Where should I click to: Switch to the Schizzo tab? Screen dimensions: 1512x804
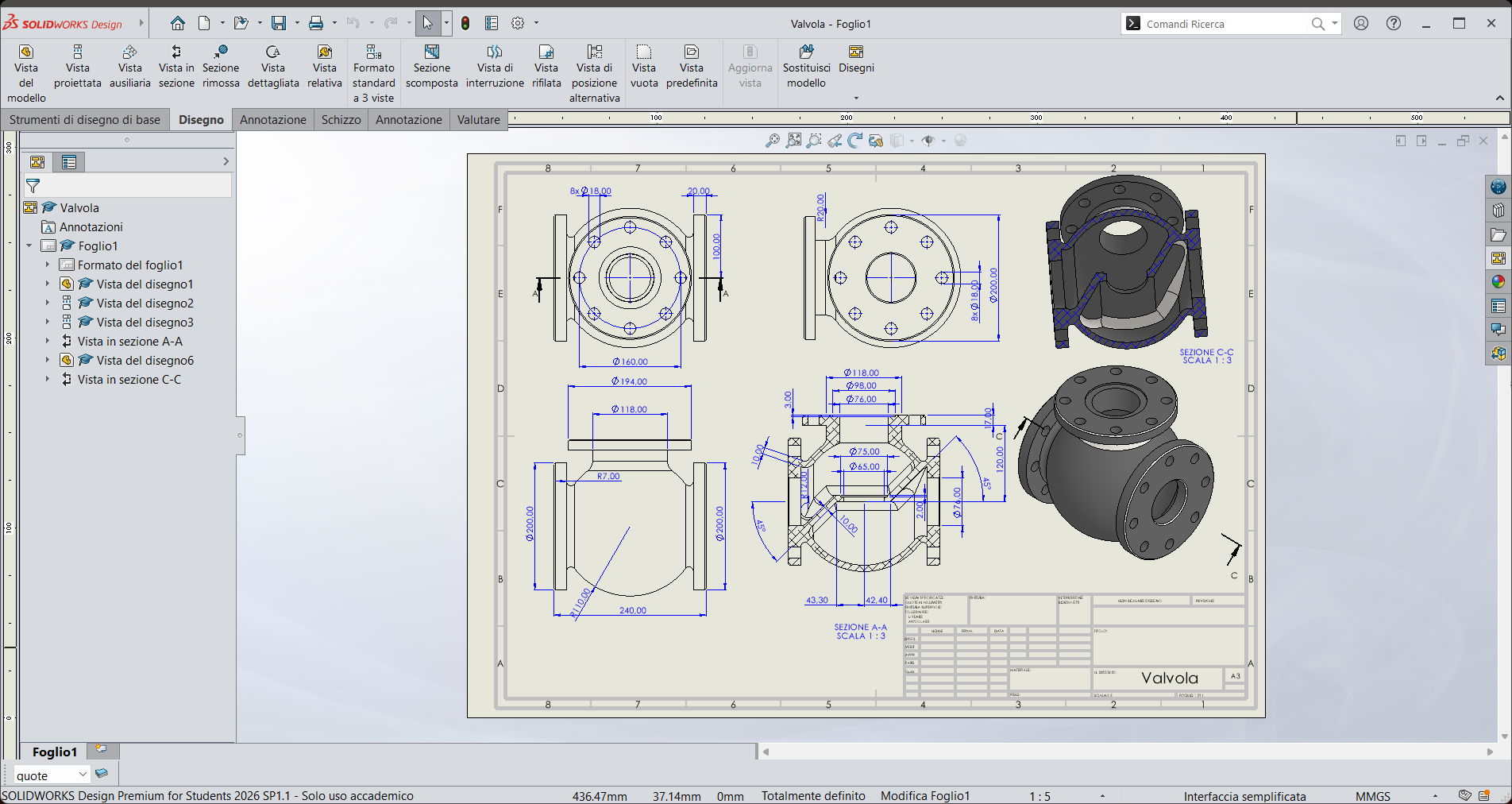click(x=341, y=120)
